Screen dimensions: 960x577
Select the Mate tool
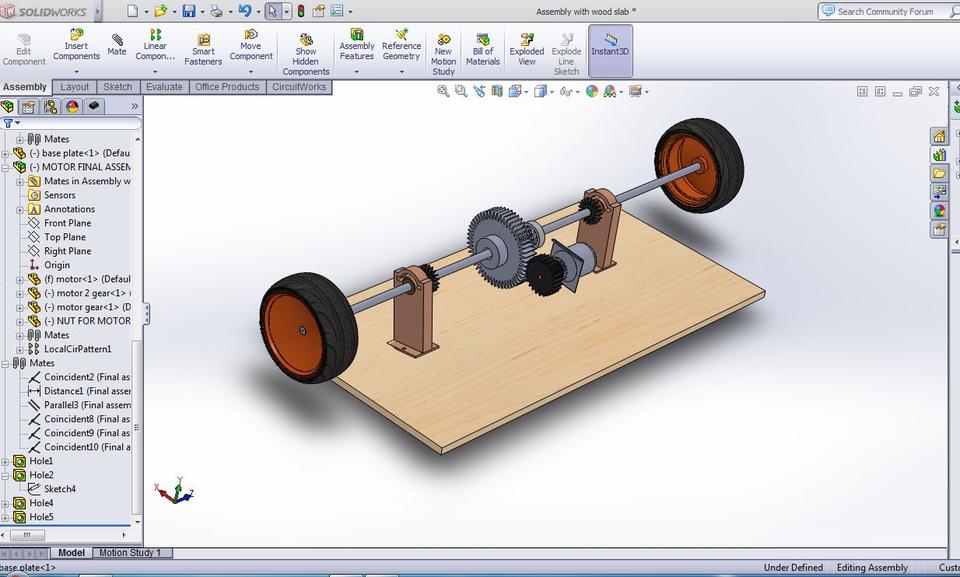pyautogui.click(x=116, y=45)
